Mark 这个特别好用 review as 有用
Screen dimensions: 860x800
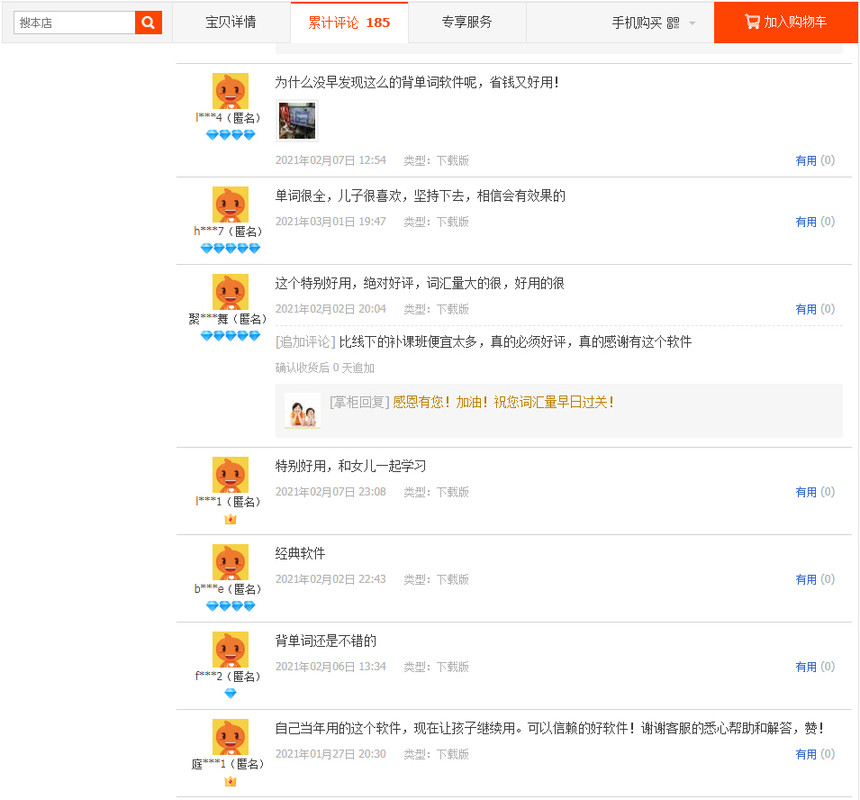(x=806, y=309)
